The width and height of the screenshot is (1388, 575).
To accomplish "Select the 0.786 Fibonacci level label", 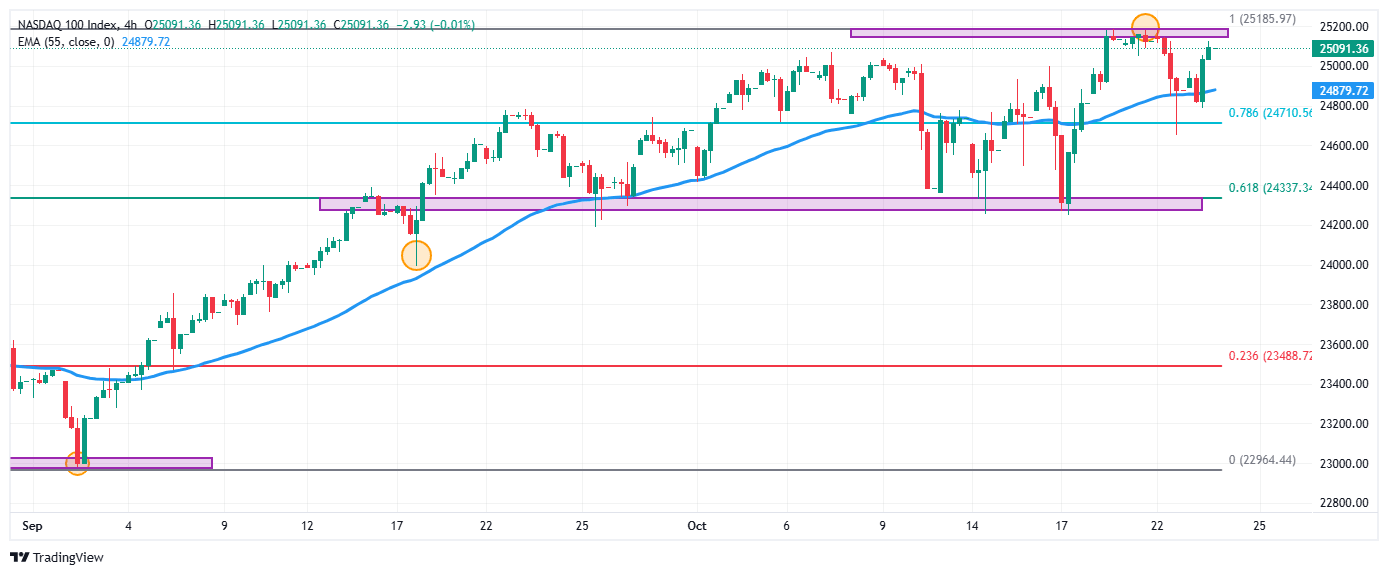I will point(1269,113).
